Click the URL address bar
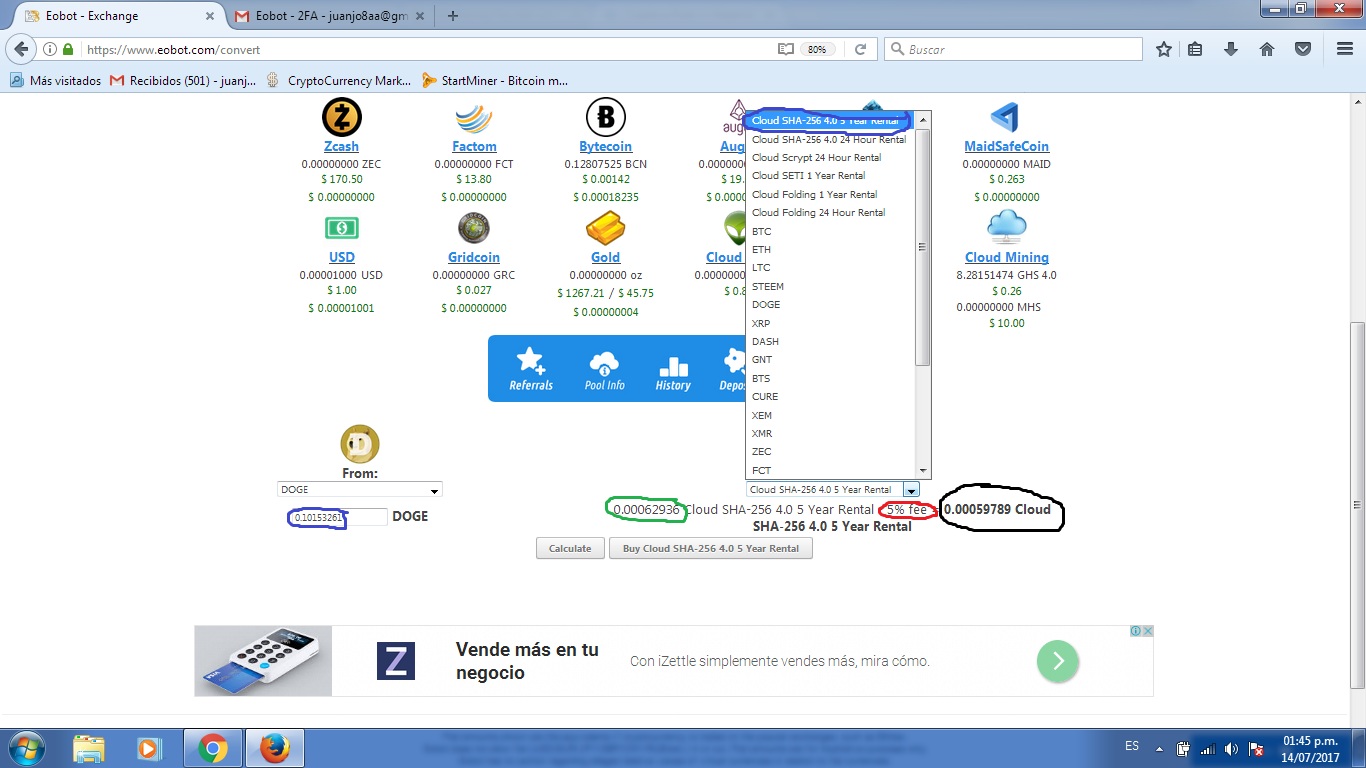Screen dimensions: 1366x768 tap(430, 49)
